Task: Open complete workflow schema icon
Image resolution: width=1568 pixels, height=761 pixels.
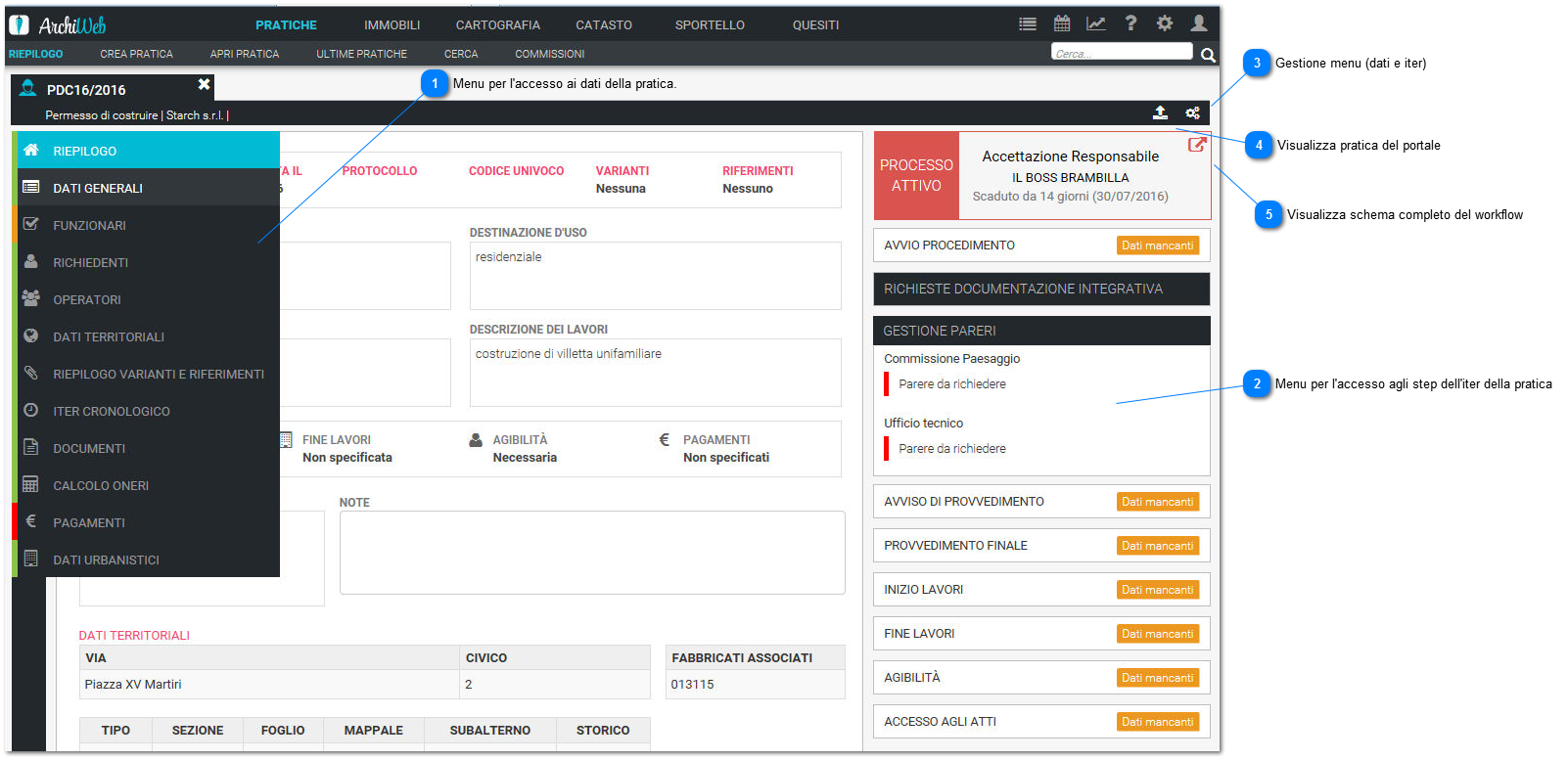Action: click(1196, 145)
